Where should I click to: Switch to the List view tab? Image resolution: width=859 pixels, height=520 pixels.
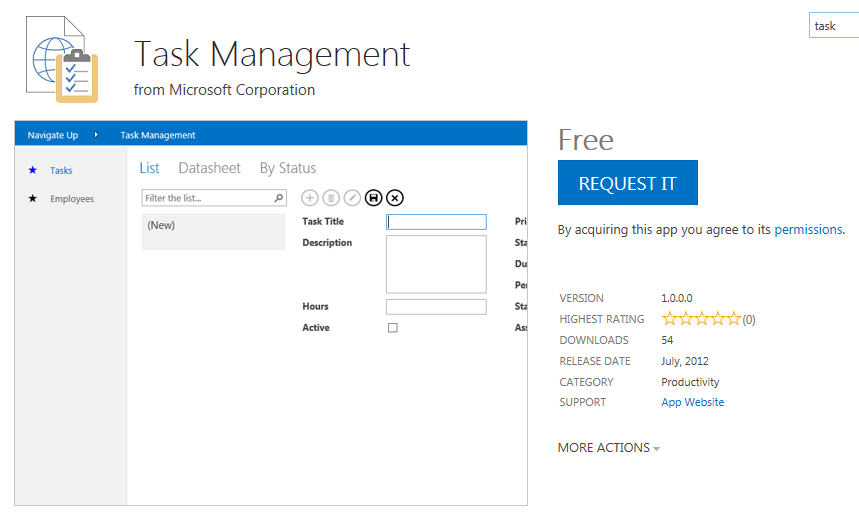point(149,168)
